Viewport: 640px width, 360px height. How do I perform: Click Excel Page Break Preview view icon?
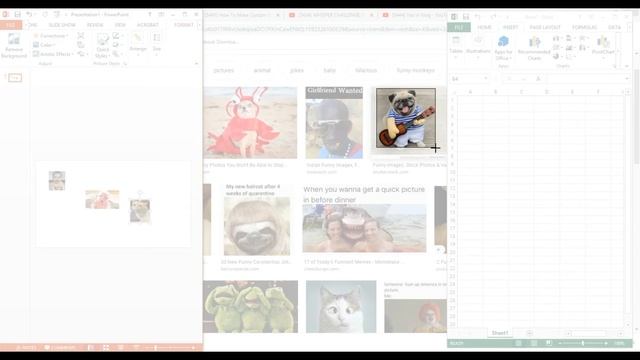[549, 343]
